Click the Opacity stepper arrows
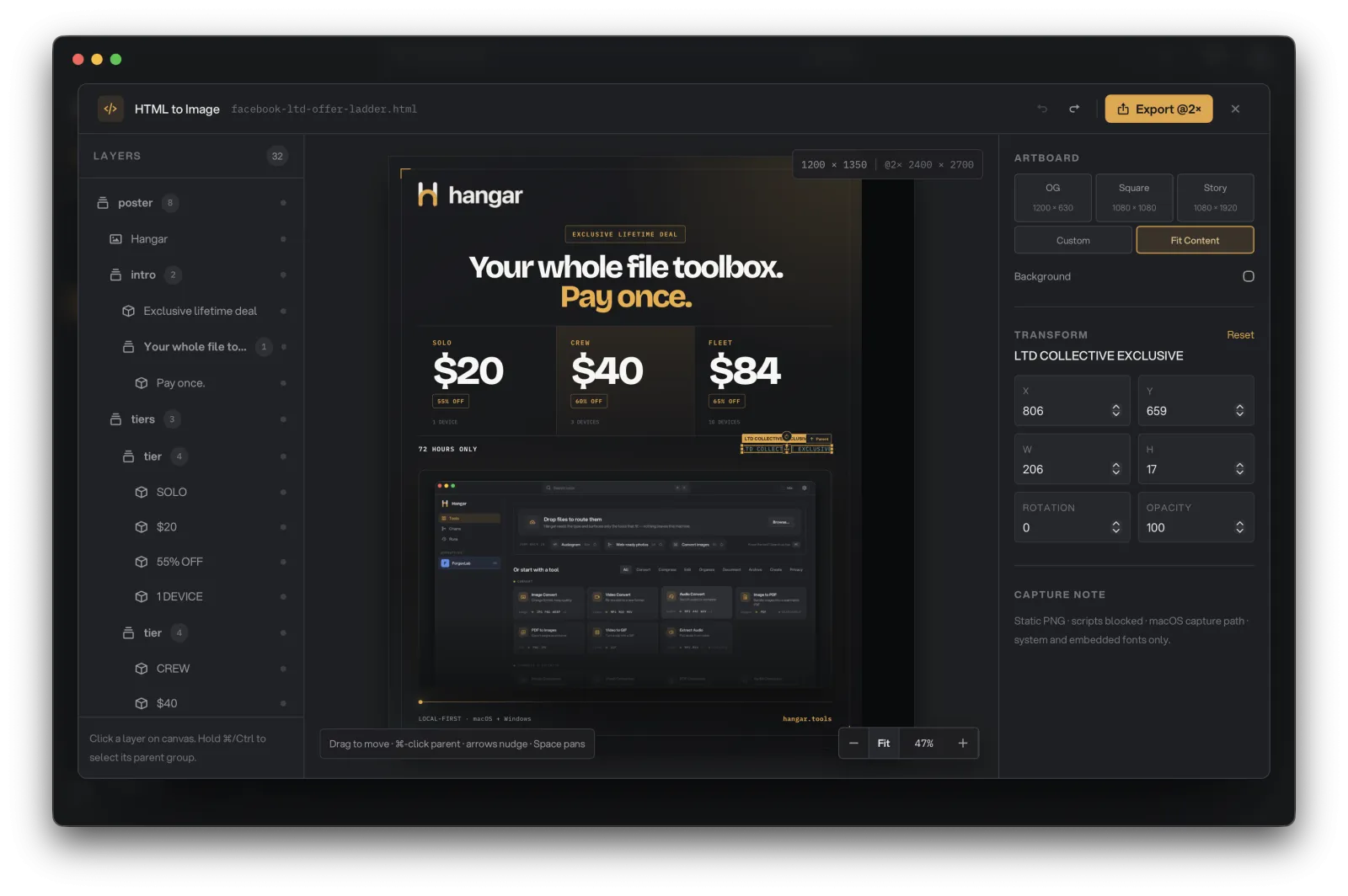Screen dimensions: 1348x896 (x=1239, y=527)
